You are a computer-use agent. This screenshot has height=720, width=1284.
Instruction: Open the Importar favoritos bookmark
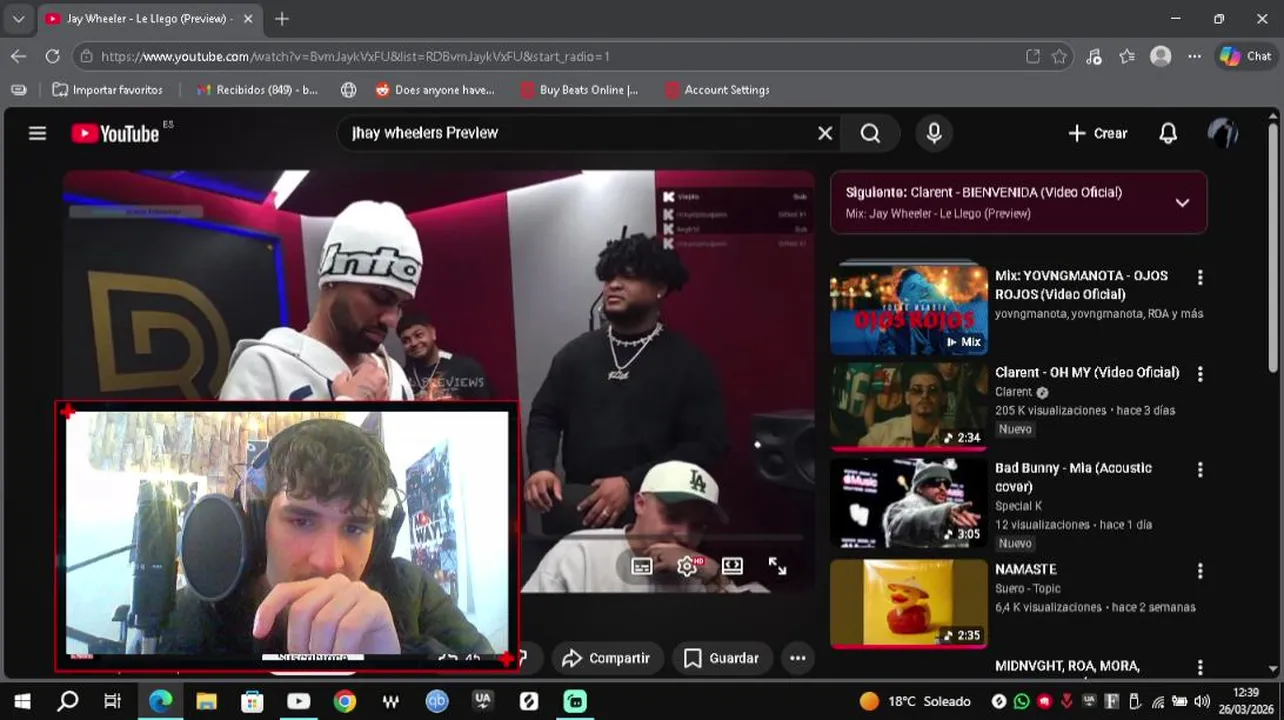pos(107,90)
